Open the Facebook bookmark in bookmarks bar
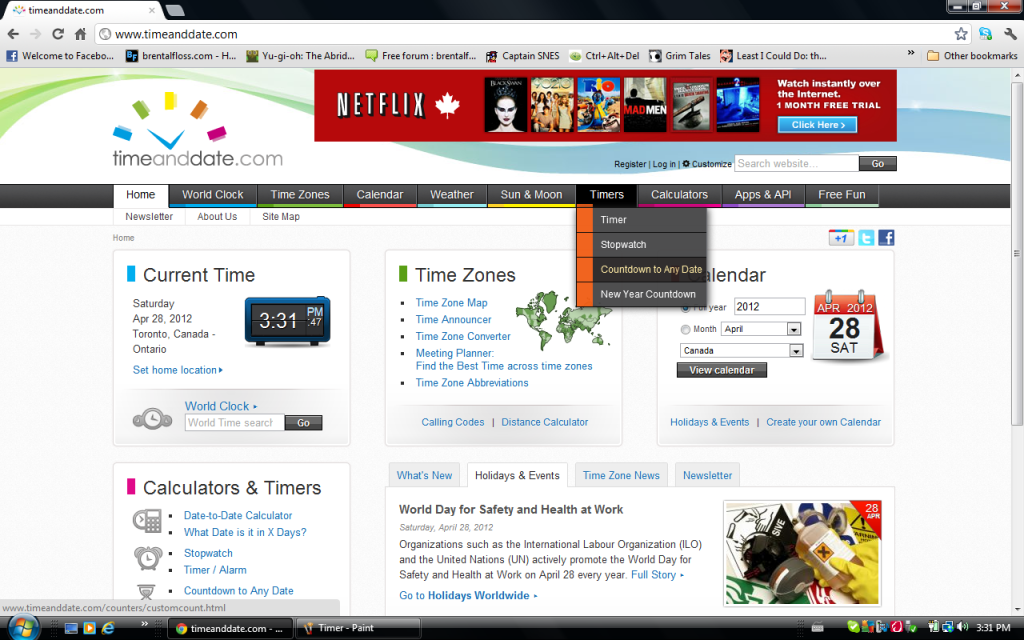The image size is (1024, 640). click(x=60, y=56)
